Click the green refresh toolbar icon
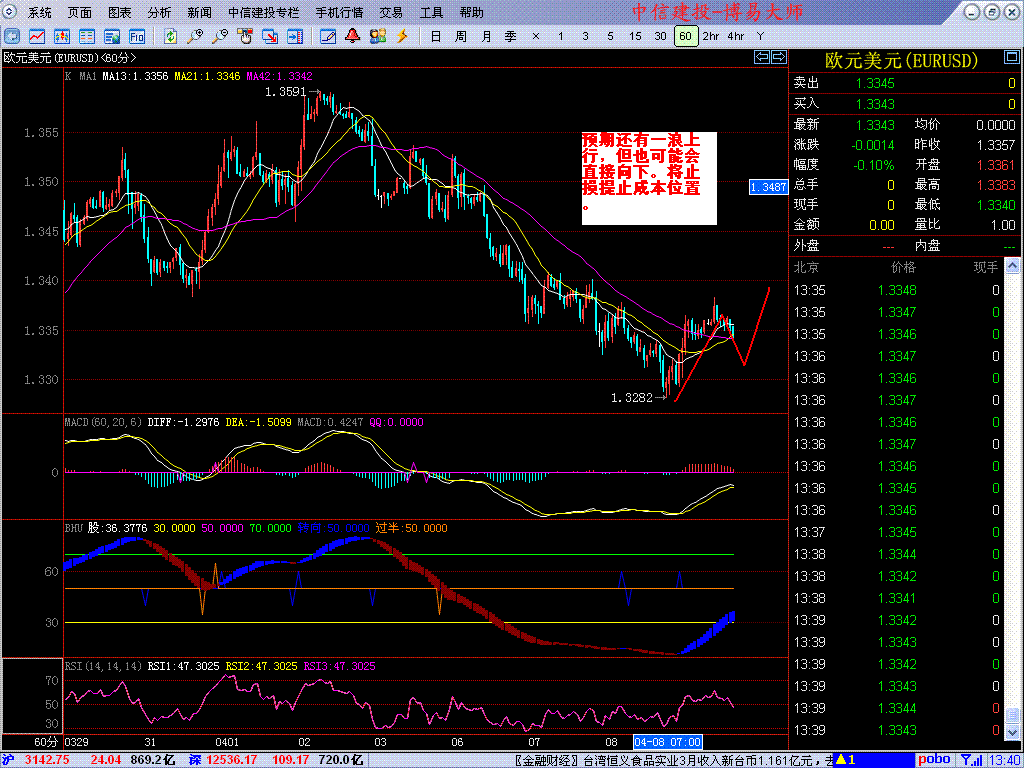The image size is (1024, 768). (x=171, y=36)
